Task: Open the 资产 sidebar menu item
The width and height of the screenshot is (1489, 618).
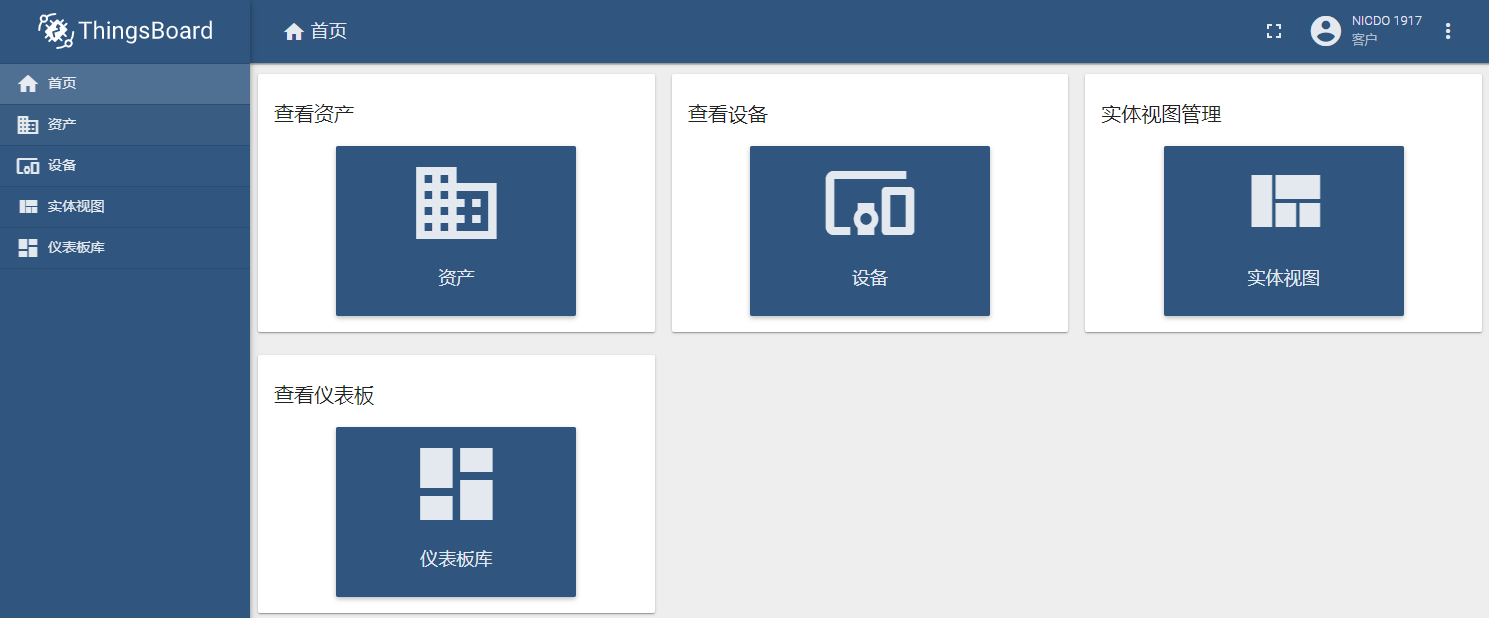Action: click(x=125, y=125)
